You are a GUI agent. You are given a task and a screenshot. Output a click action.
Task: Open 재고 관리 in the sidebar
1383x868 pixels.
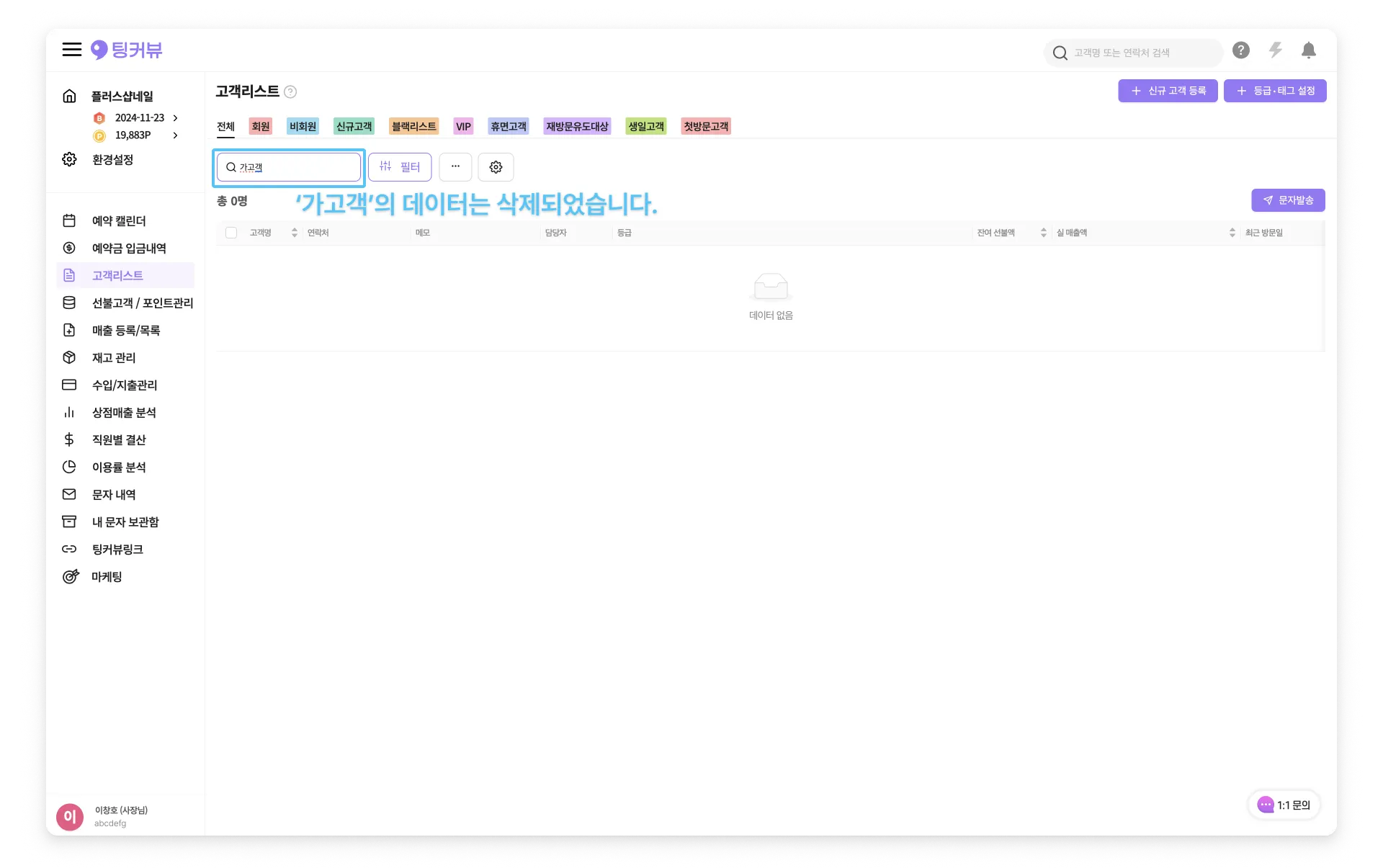114,358
